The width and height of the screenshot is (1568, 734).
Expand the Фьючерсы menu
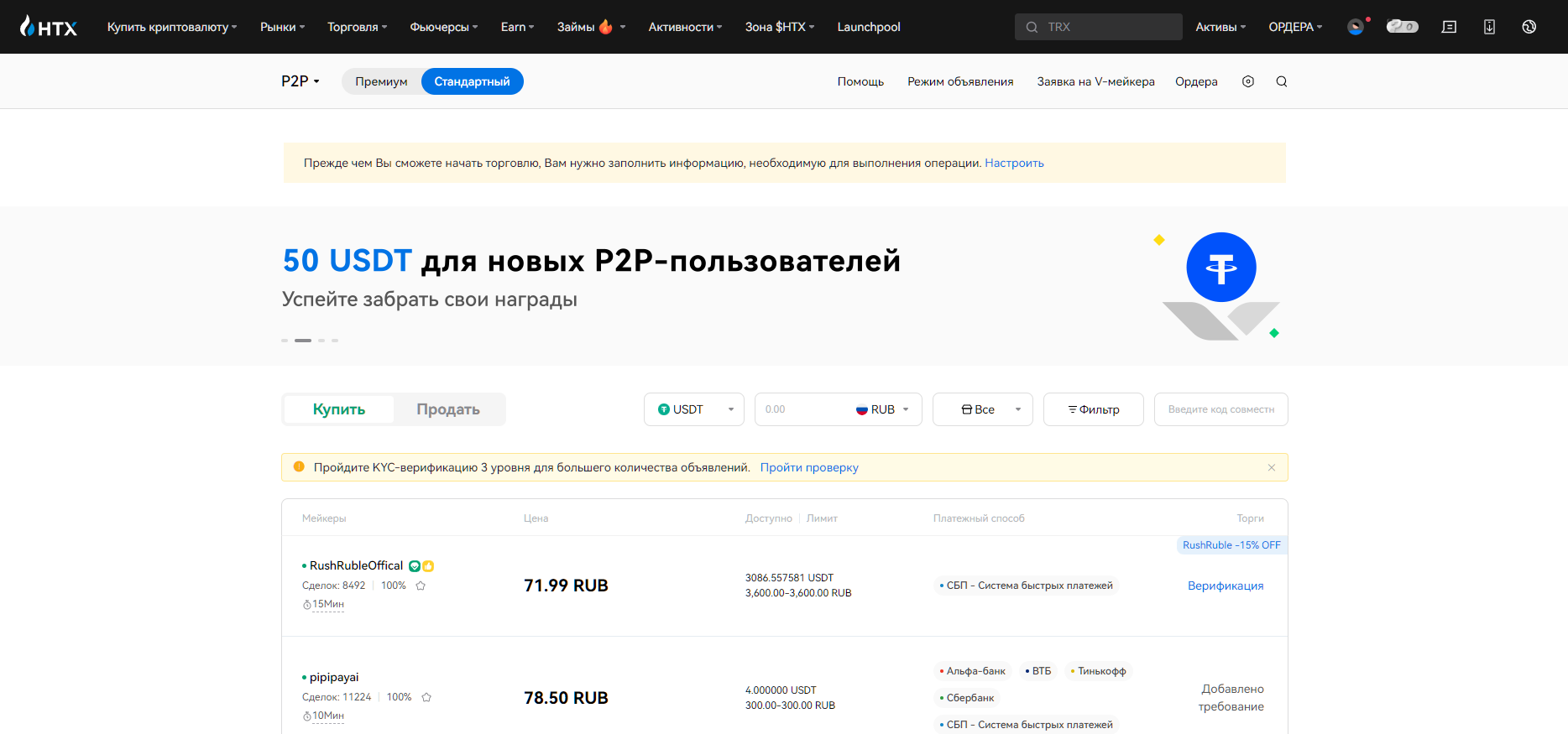(x=444, y=27)
